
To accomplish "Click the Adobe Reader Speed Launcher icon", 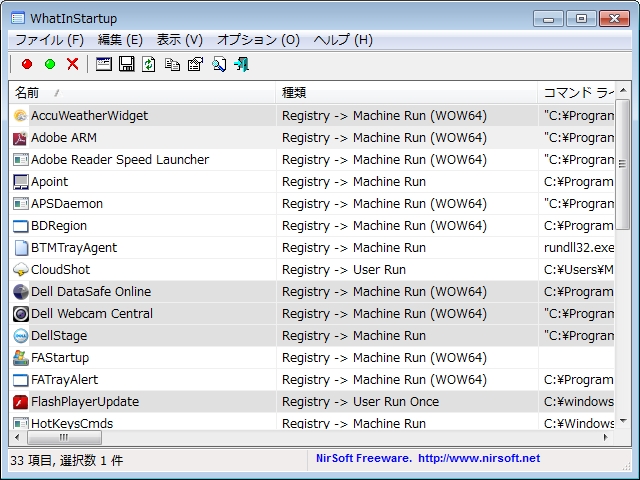I will pyautogui.click(x=20, y=160).
